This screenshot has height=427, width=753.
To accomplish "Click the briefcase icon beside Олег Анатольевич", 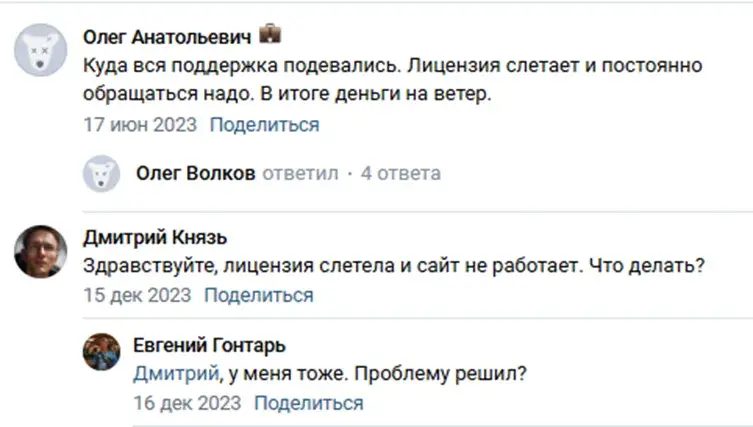I will tap(270, 34).
